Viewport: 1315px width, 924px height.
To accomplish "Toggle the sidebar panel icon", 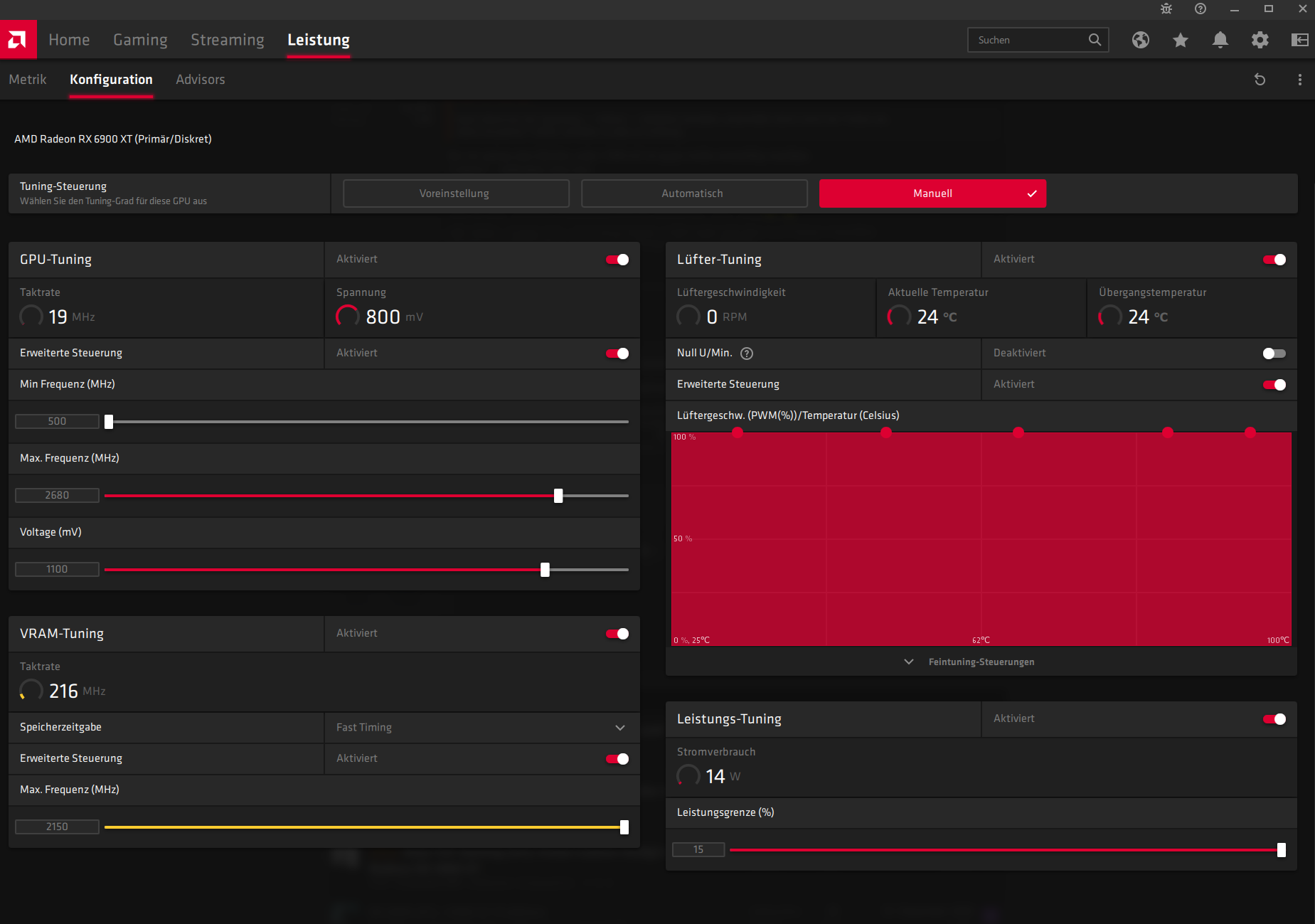I will click(1300, 40).
